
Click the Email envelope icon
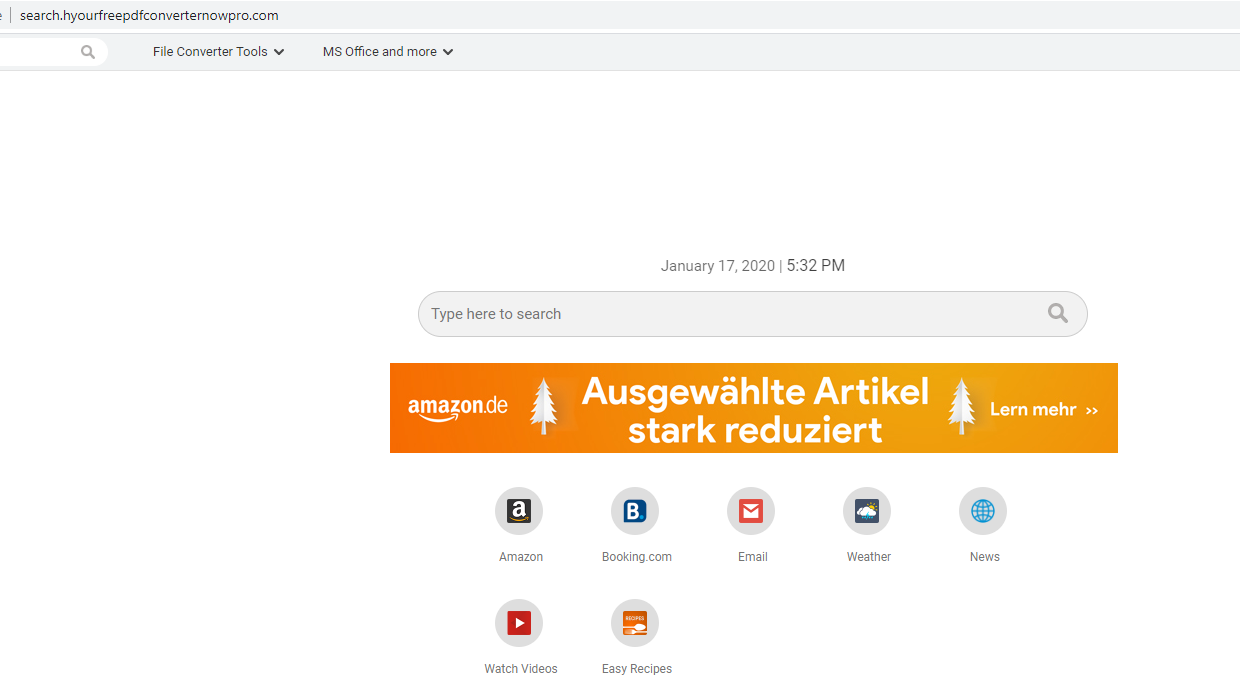[x=751, y=512]
